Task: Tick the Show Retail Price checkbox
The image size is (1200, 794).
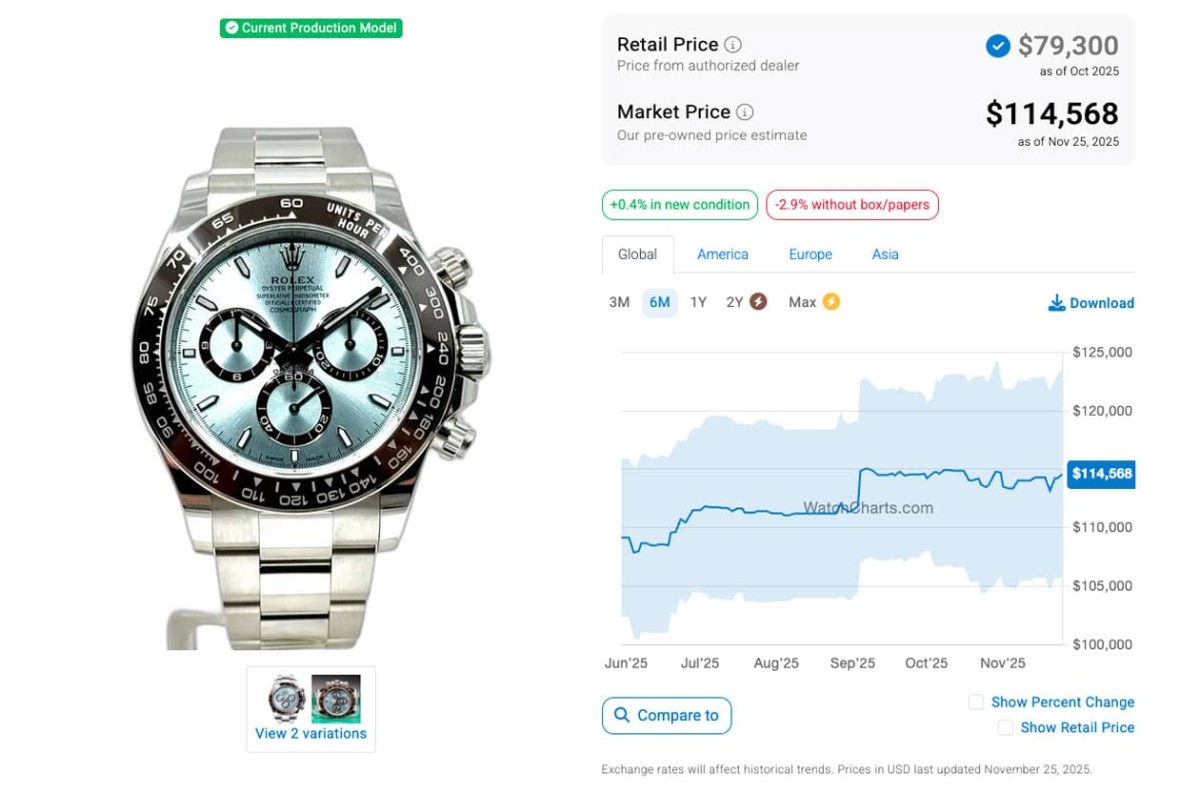Action: 1005,727
